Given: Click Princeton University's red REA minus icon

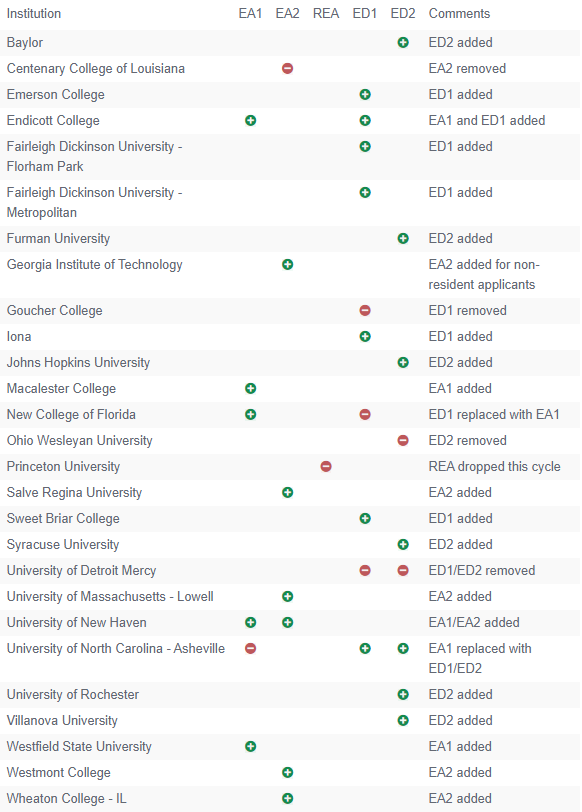Looking at the screenshot, I should [x=326, y=467].
